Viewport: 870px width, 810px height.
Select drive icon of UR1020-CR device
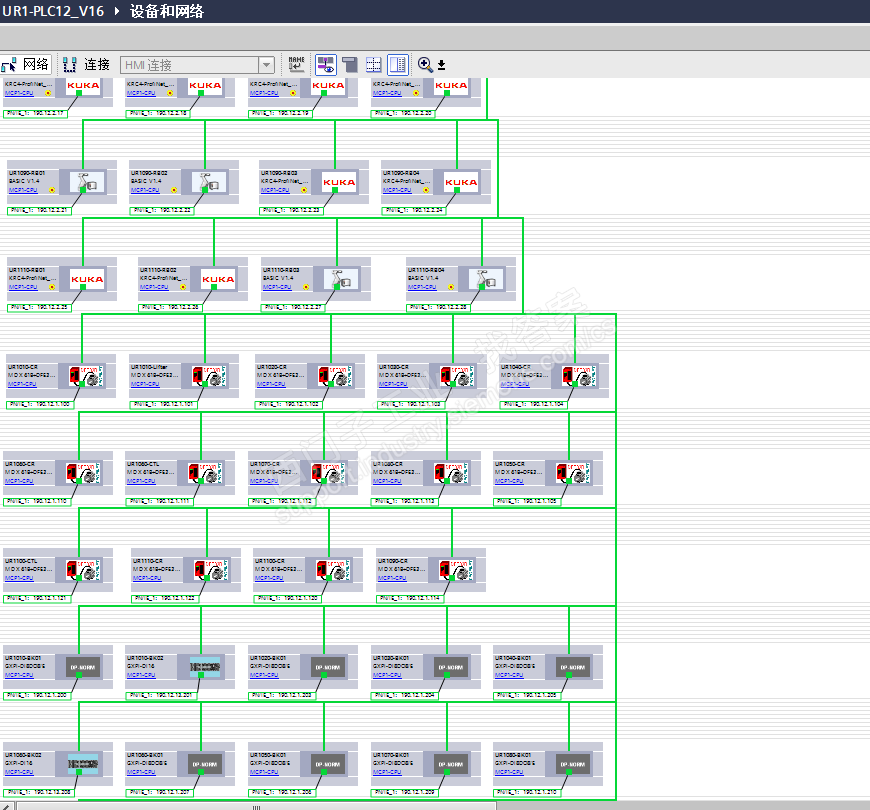pyautogui.click(x=335, y=376)
